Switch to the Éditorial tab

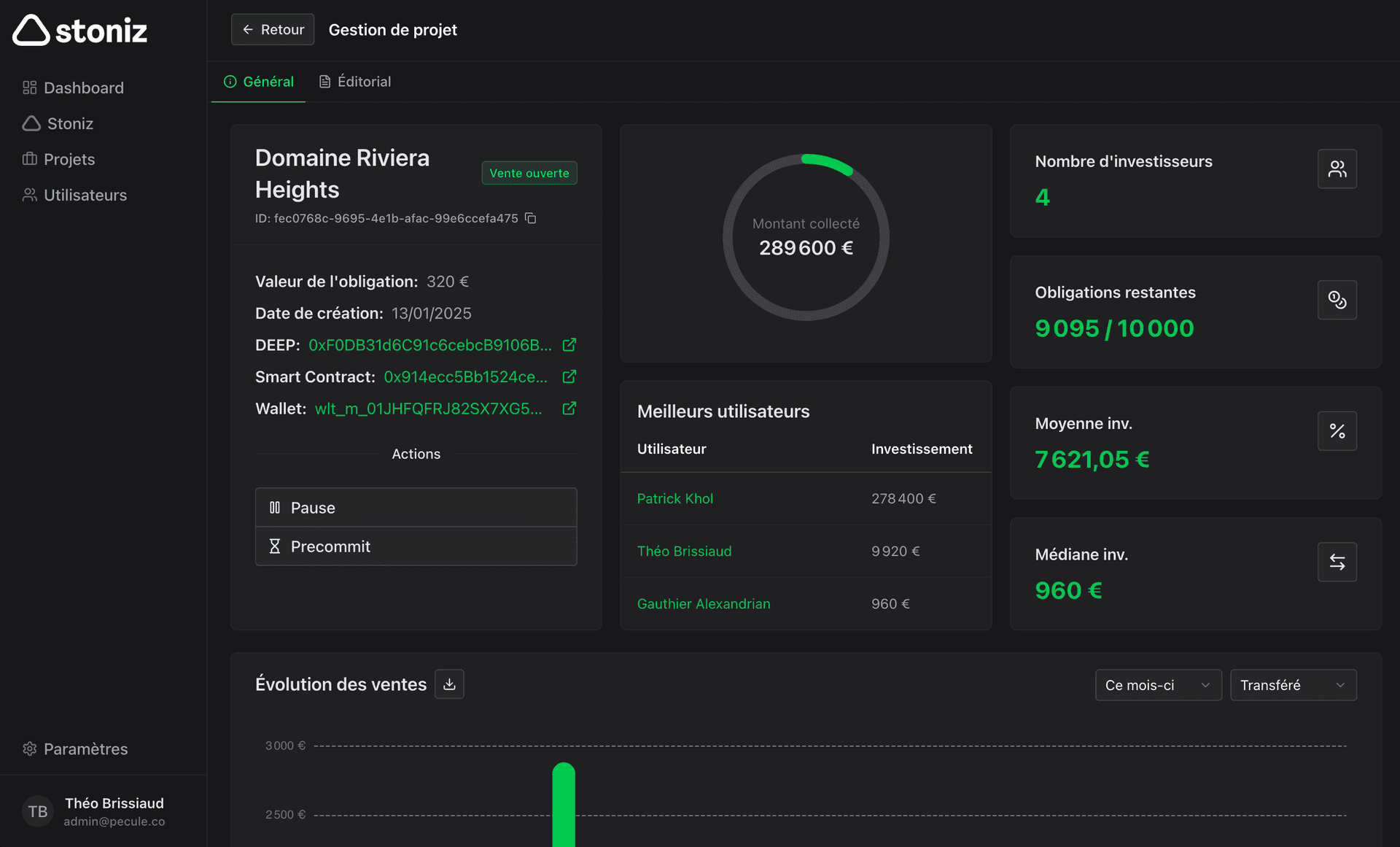click(x=355, y=82)
